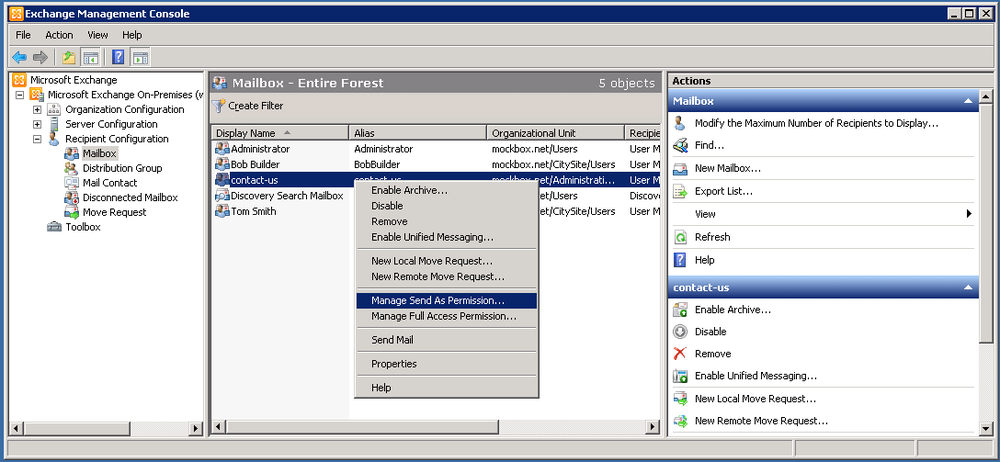This screenshot has width=1000, height=462.
Task: Click the Tom Smith mailbox icon
Action: (222, 211)
